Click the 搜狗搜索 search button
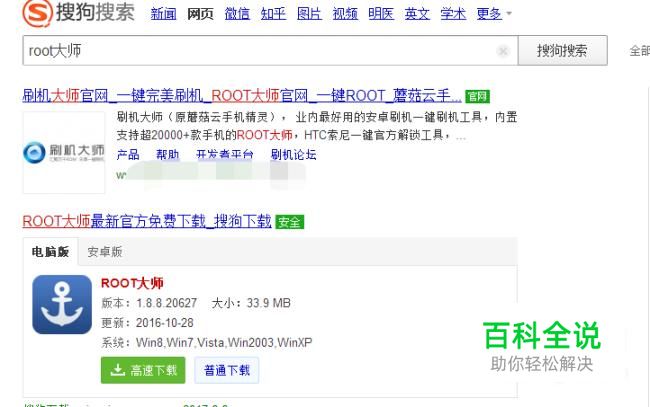The width and height of the screenshot is (650, 407). click(x=563, y=51)
